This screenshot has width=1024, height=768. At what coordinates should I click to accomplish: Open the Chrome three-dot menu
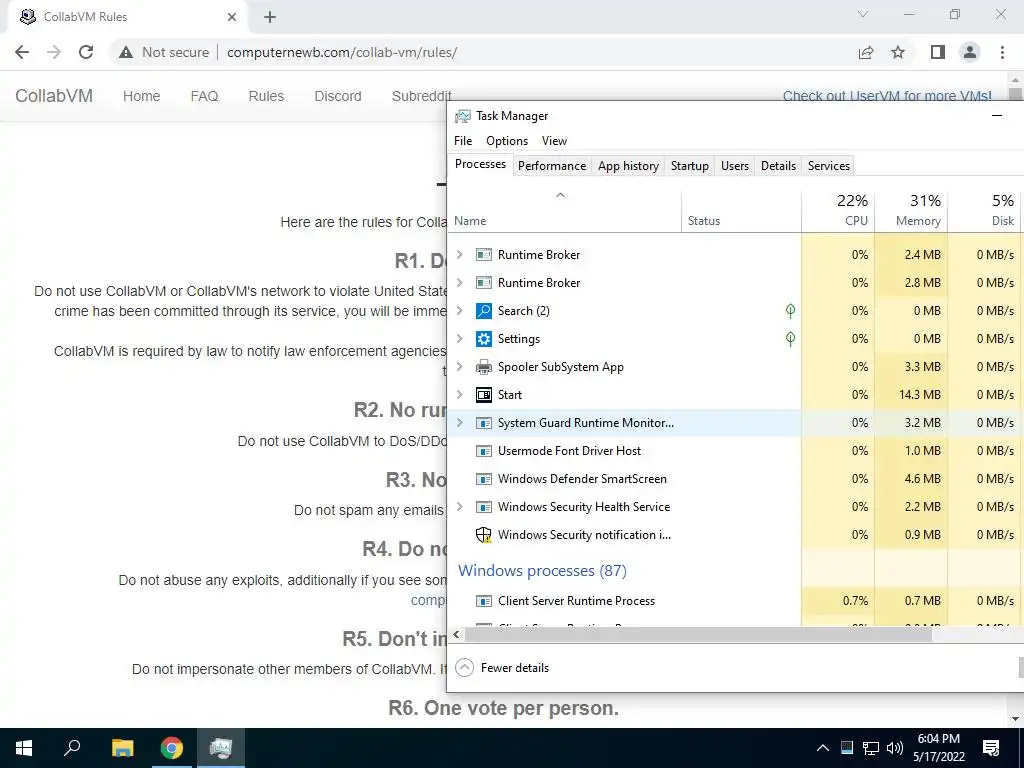coord(1002,52)
